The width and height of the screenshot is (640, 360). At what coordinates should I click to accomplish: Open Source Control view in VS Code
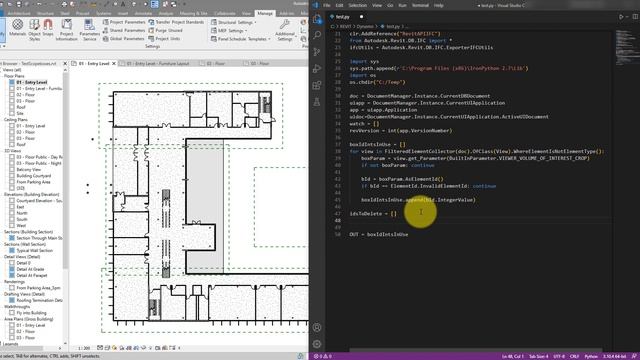pyautogui.click(x=317, y=52)
